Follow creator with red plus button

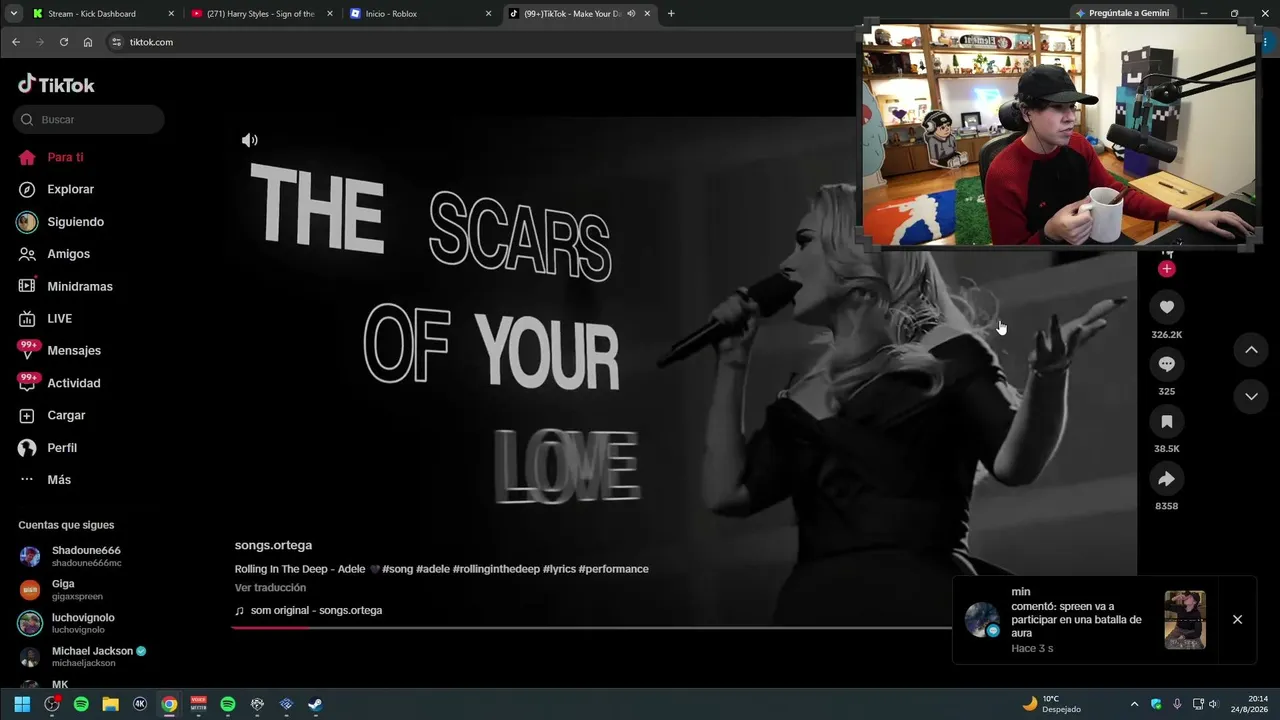click(x=1166, y=269)
